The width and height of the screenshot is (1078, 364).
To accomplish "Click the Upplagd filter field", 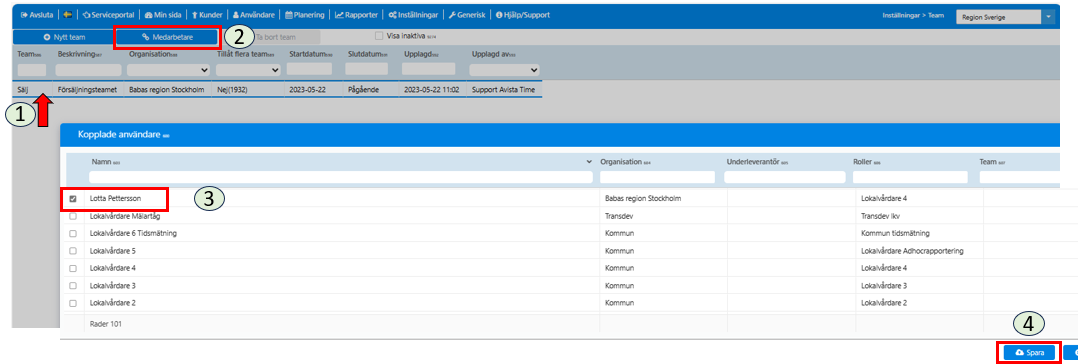I will click(428, 69).
